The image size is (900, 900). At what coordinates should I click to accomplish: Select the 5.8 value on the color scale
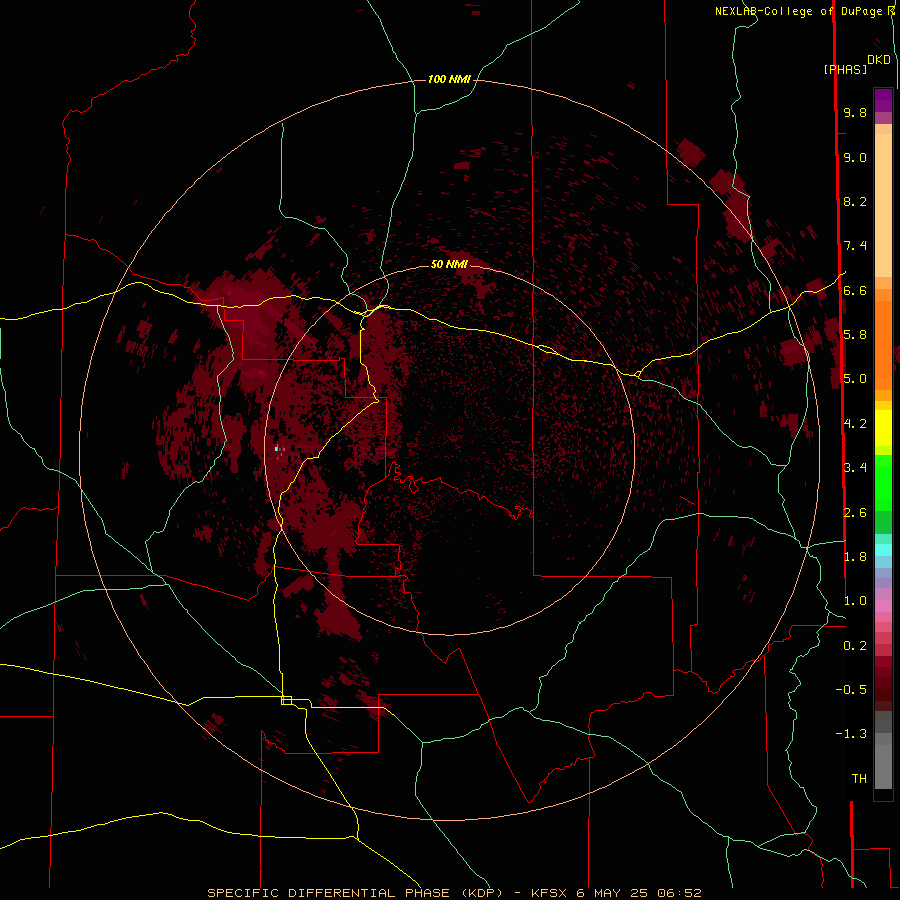tap(855, 335)
